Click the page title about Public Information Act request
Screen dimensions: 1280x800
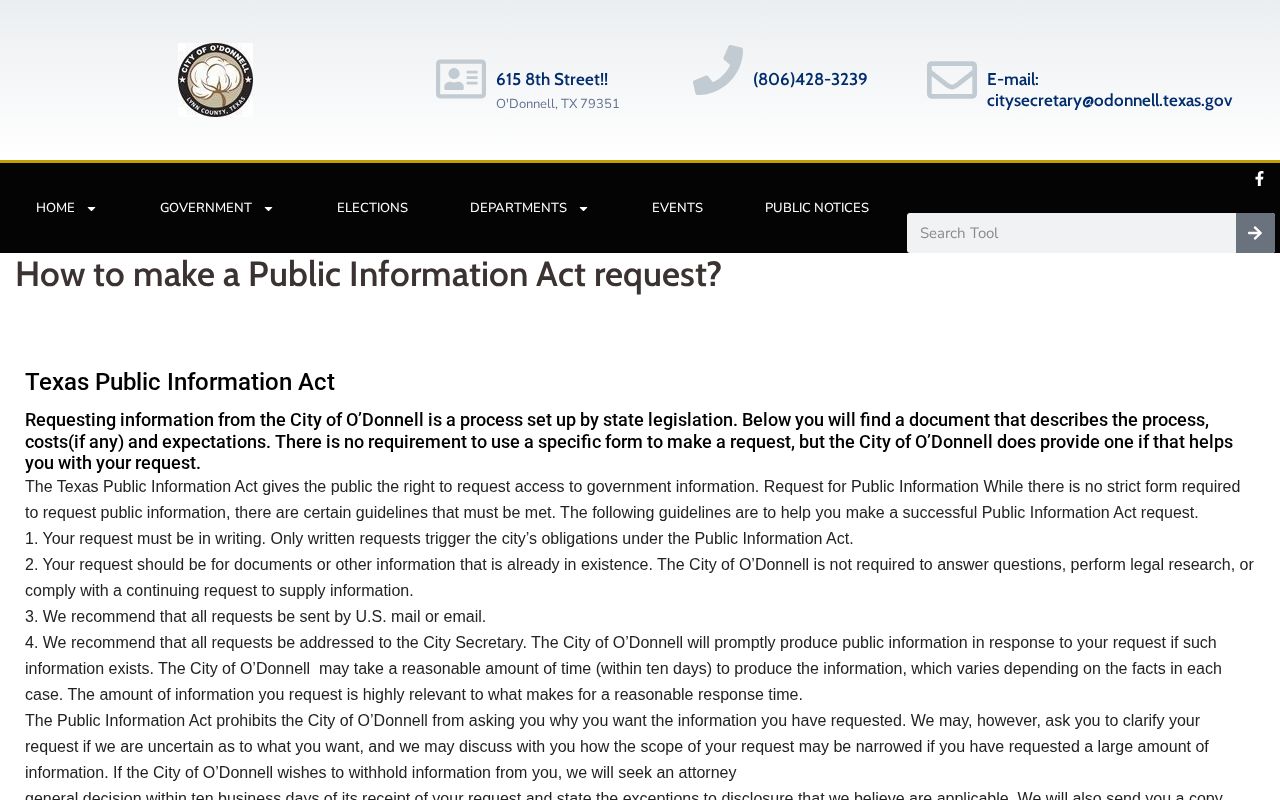(368, 274)
